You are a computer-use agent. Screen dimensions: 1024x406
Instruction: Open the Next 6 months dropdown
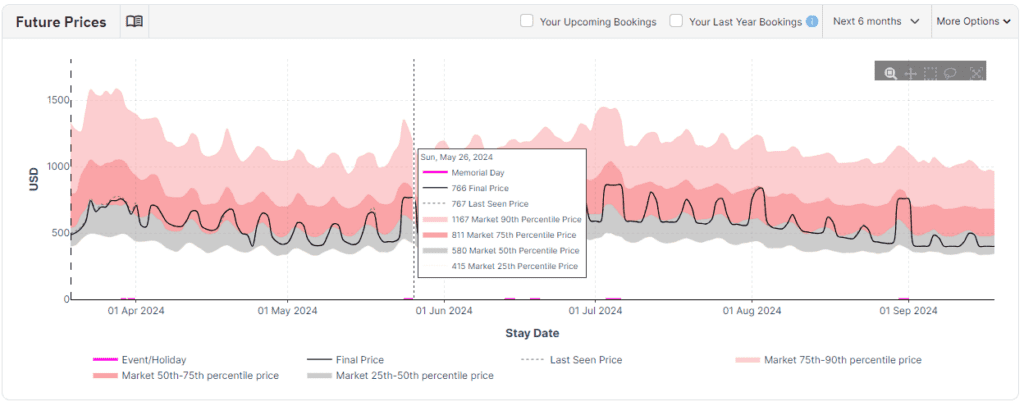coord(876,21)
